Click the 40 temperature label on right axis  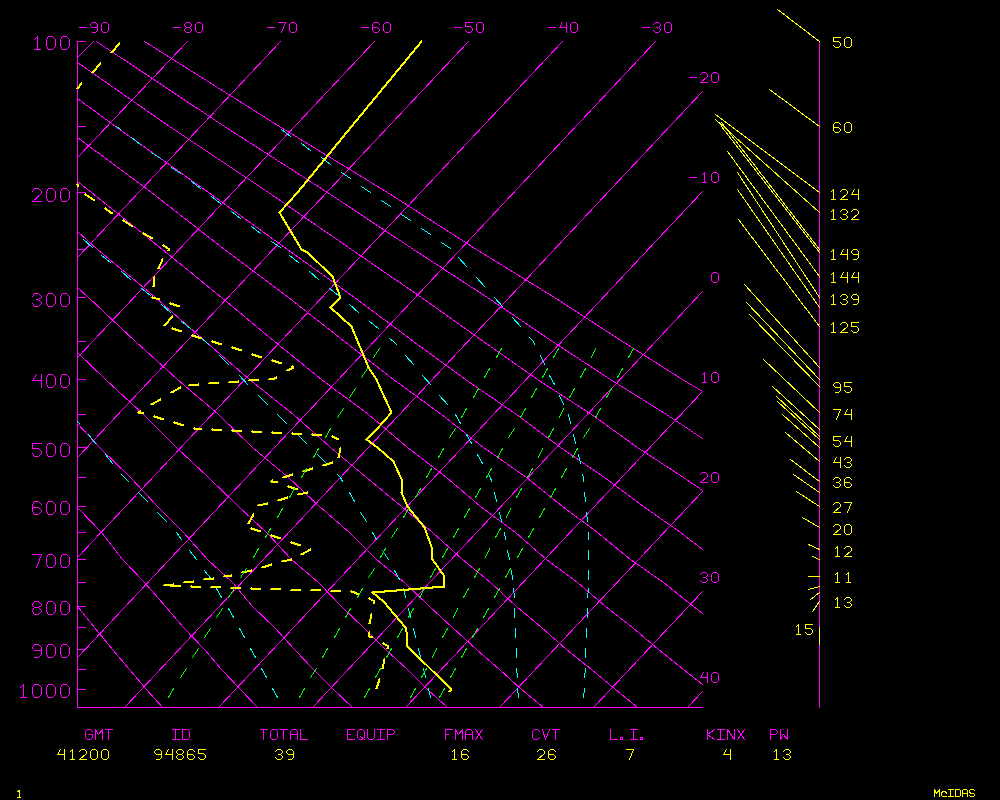709,678
